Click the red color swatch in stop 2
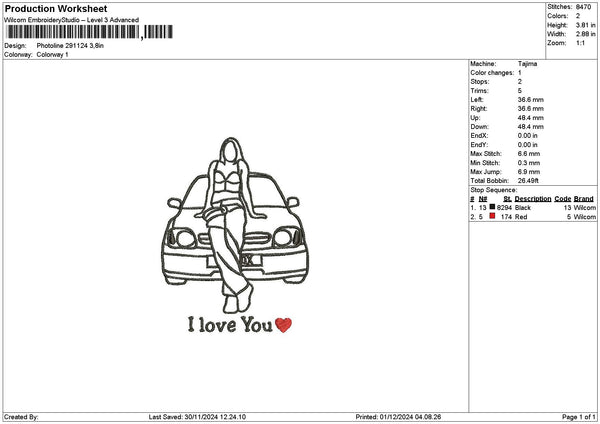Viewport: 600px width, 424px height. 492,216
